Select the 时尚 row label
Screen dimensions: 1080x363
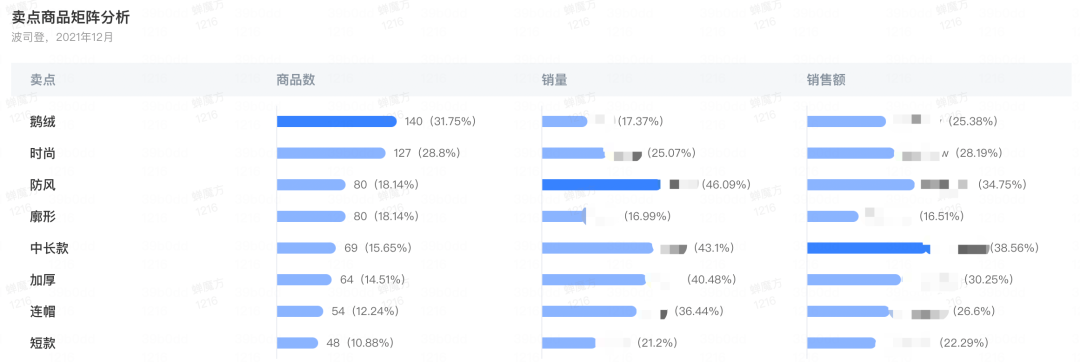[x=43, y=153]
